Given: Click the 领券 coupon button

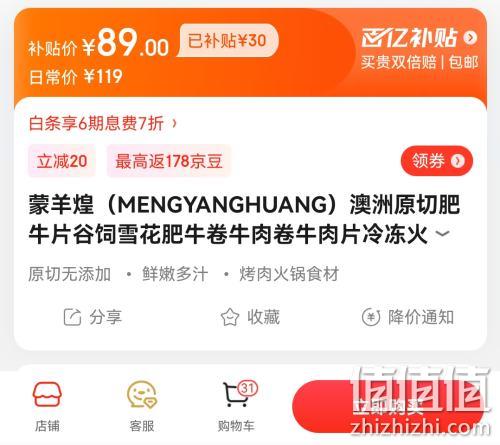Looking at the screenshot, I should pos(437,161).
